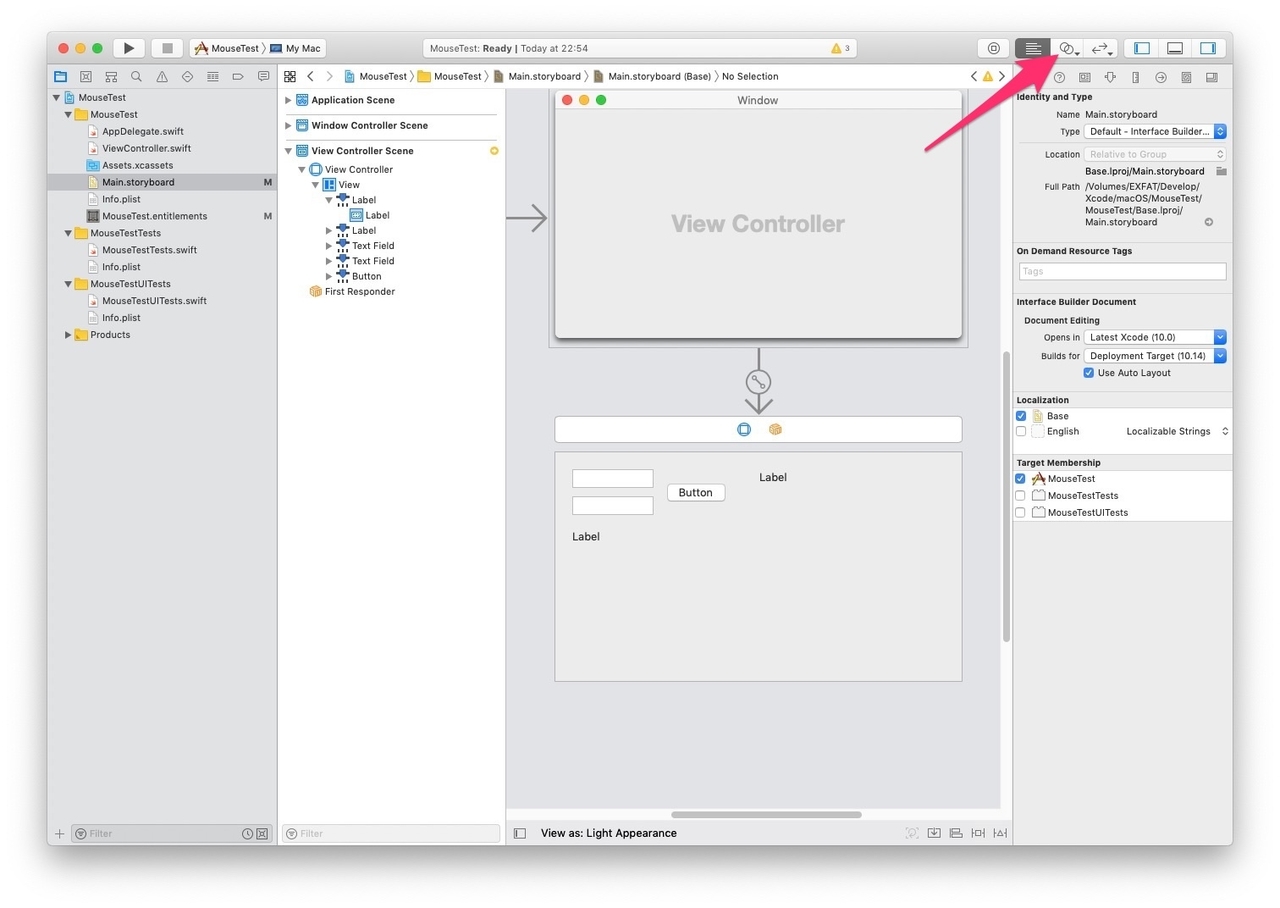Click the First Responder cube in scene dock
This screenshot has width=1280, height=908.
point(775,429)
